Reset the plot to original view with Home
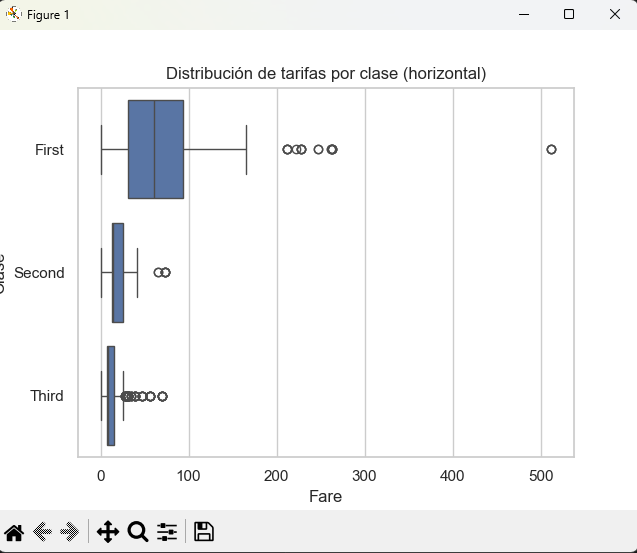637x553 pixels. click(x=15, y=532)
